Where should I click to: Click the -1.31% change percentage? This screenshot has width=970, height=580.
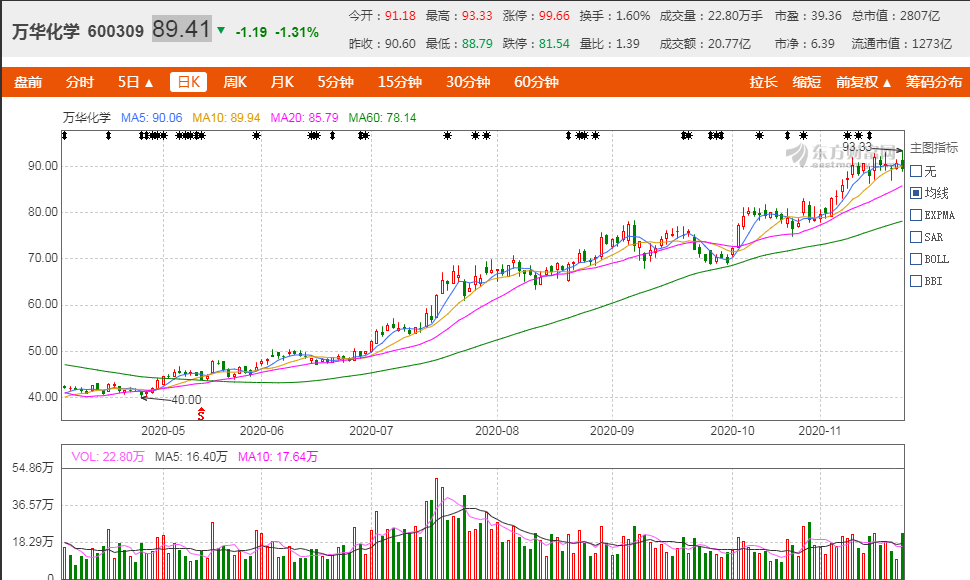tap(297, 32)
